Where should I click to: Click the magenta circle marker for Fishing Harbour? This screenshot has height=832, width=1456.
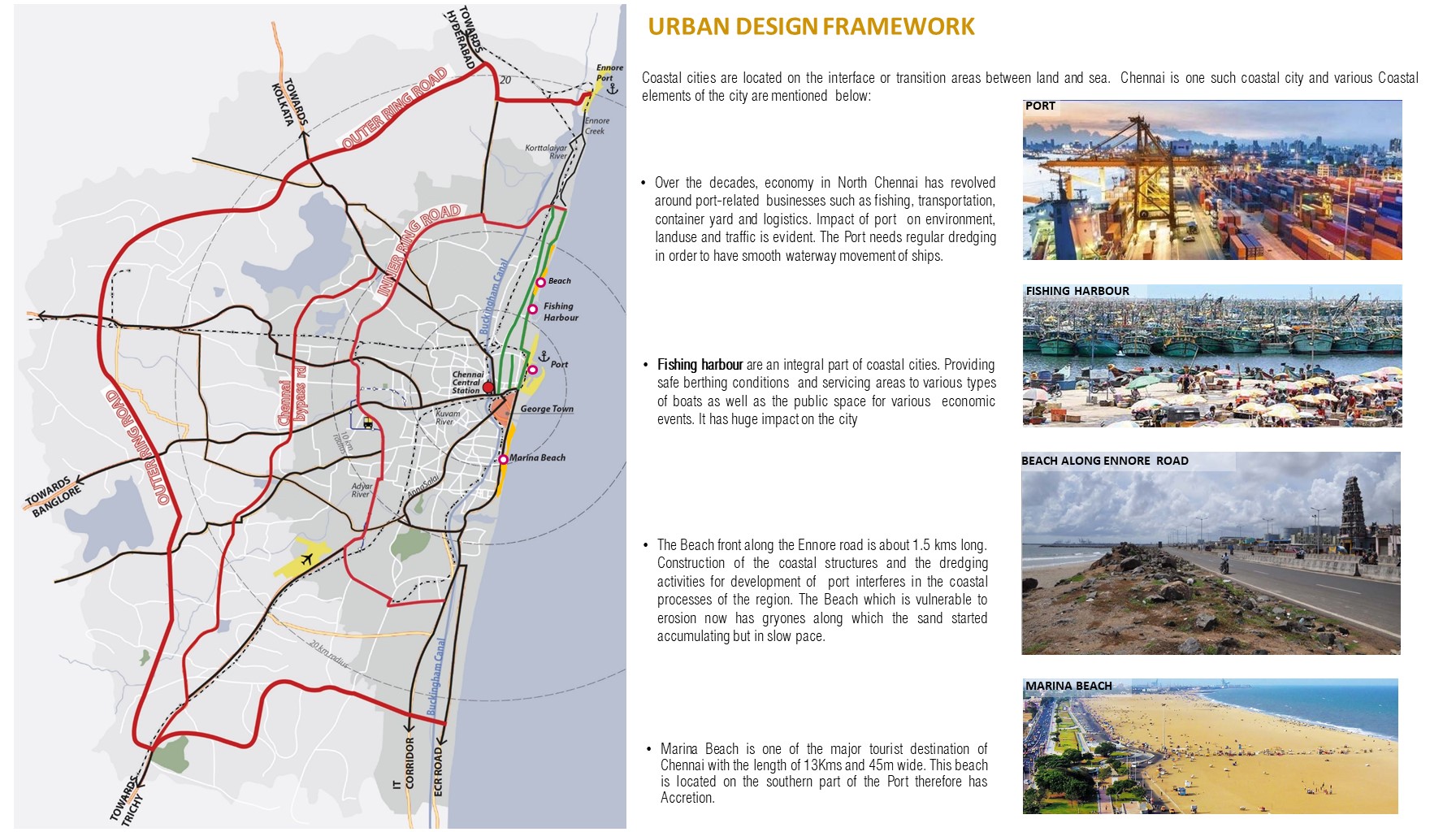(533, 310)
